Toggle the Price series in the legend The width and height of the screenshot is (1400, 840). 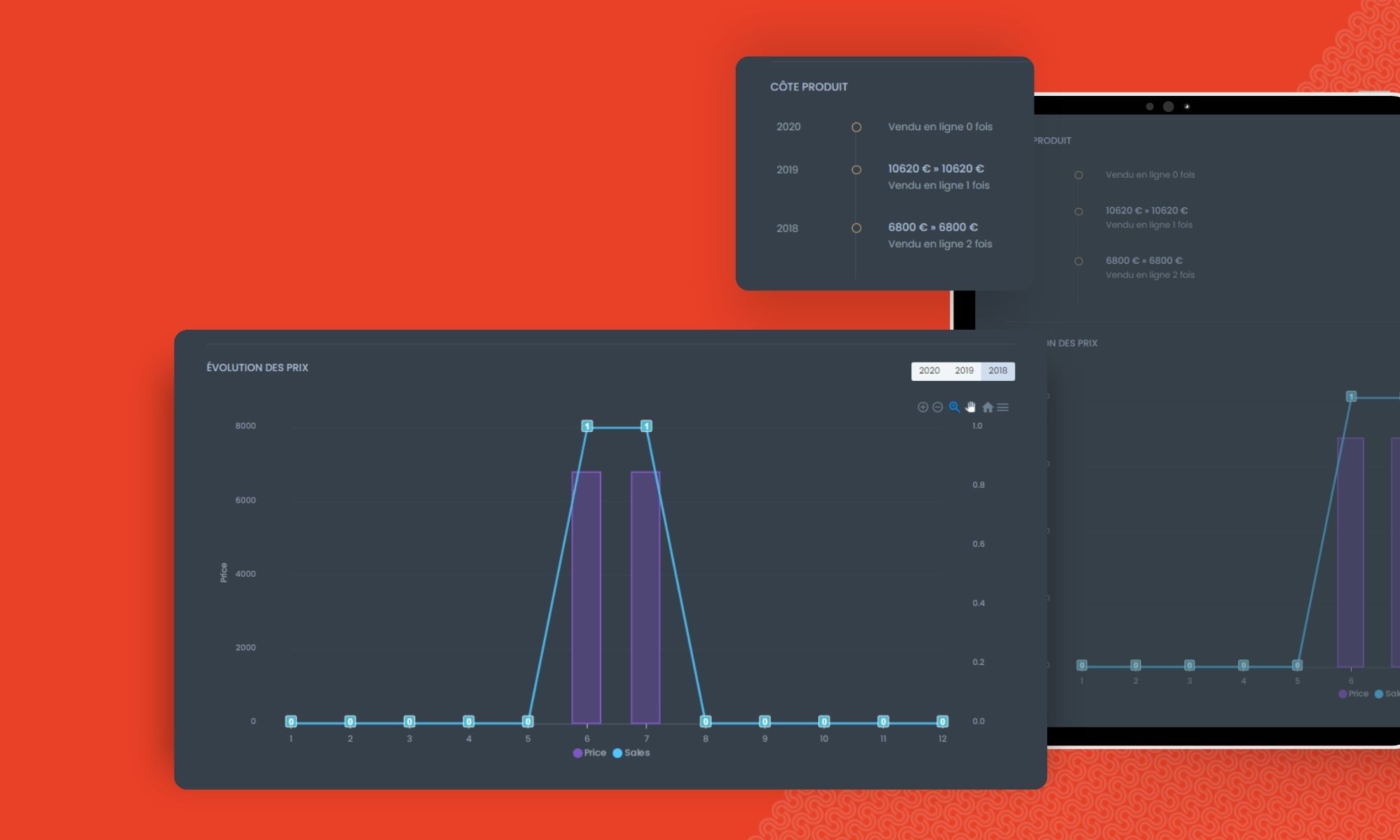tap(589, 752)
